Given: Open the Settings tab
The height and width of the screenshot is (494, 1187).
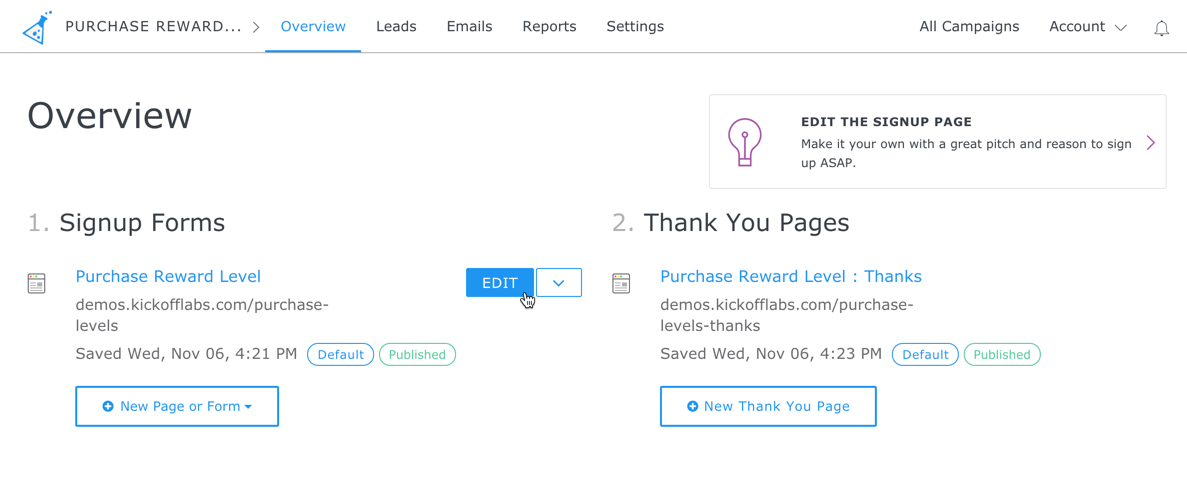Looking at the screenshot, I should click(x=635, y=27).
